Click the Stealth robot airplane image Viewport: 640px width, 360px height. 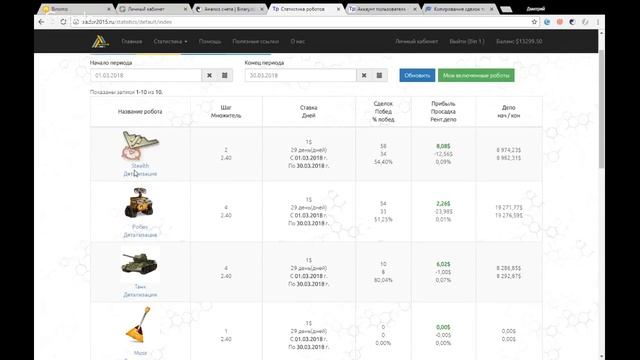[140, 145]
